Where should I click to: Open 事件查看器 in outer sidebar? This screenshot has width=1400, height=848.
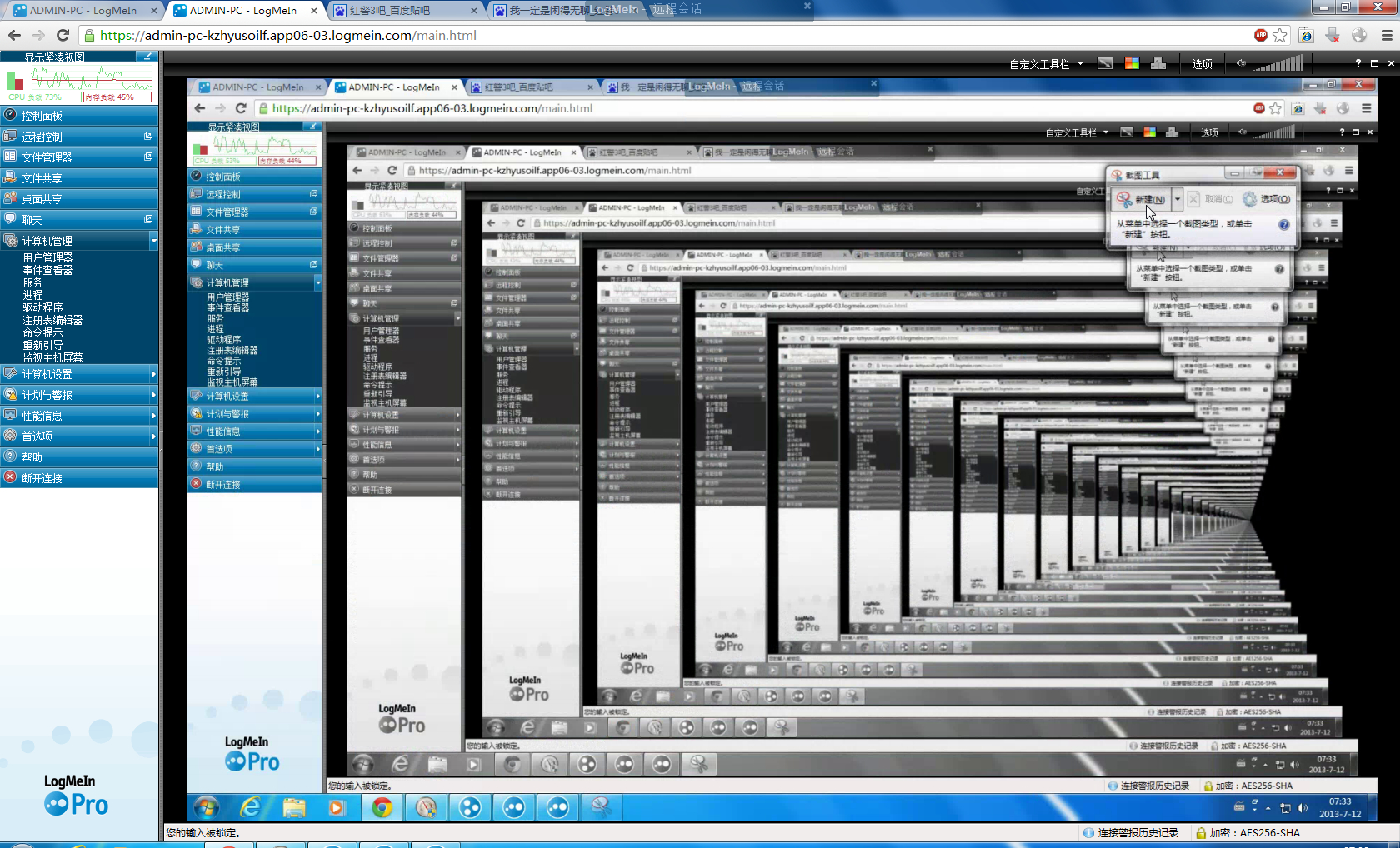click(x=47, y=270)
